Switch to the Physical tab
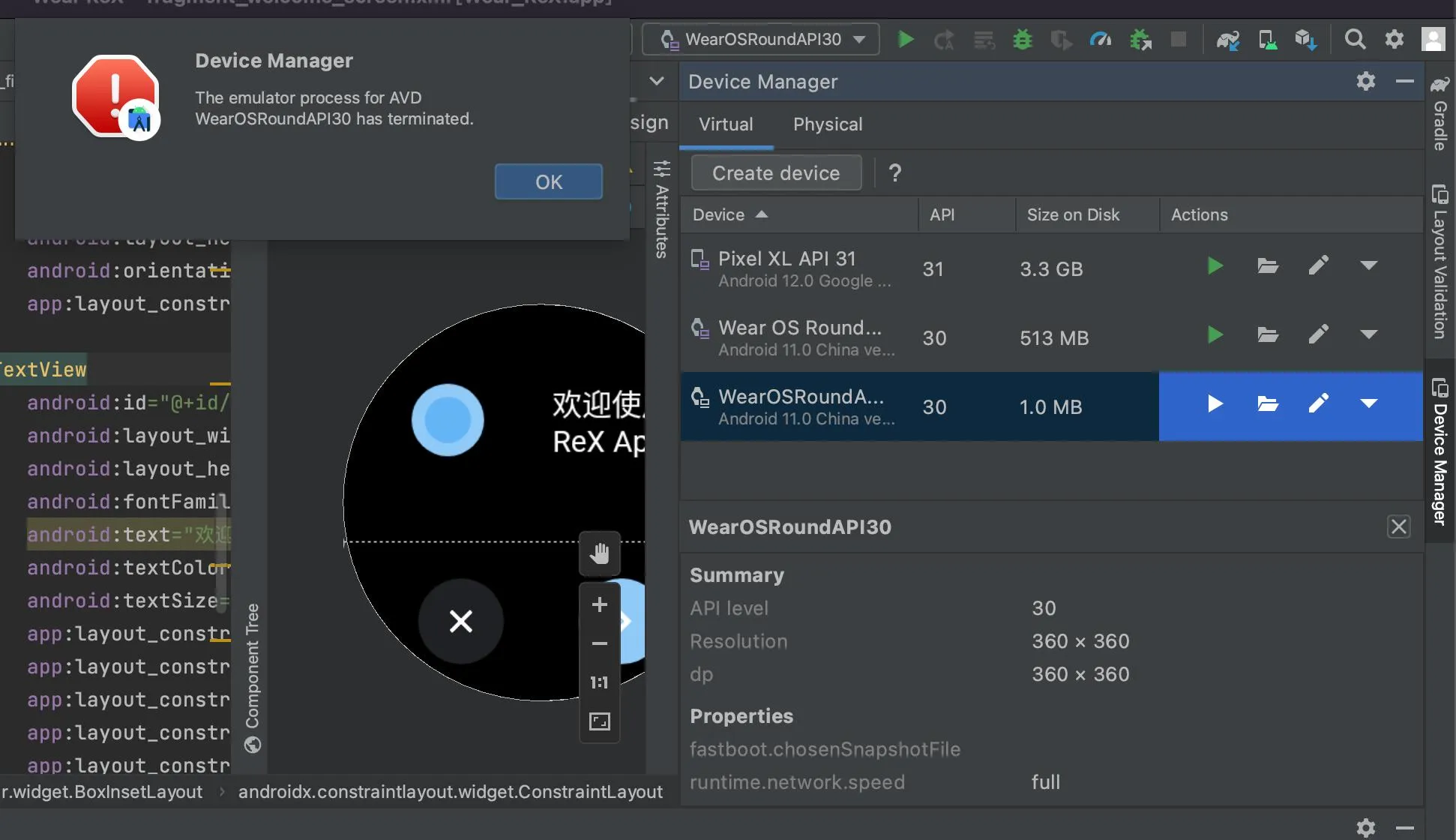 tap(827, 124)
